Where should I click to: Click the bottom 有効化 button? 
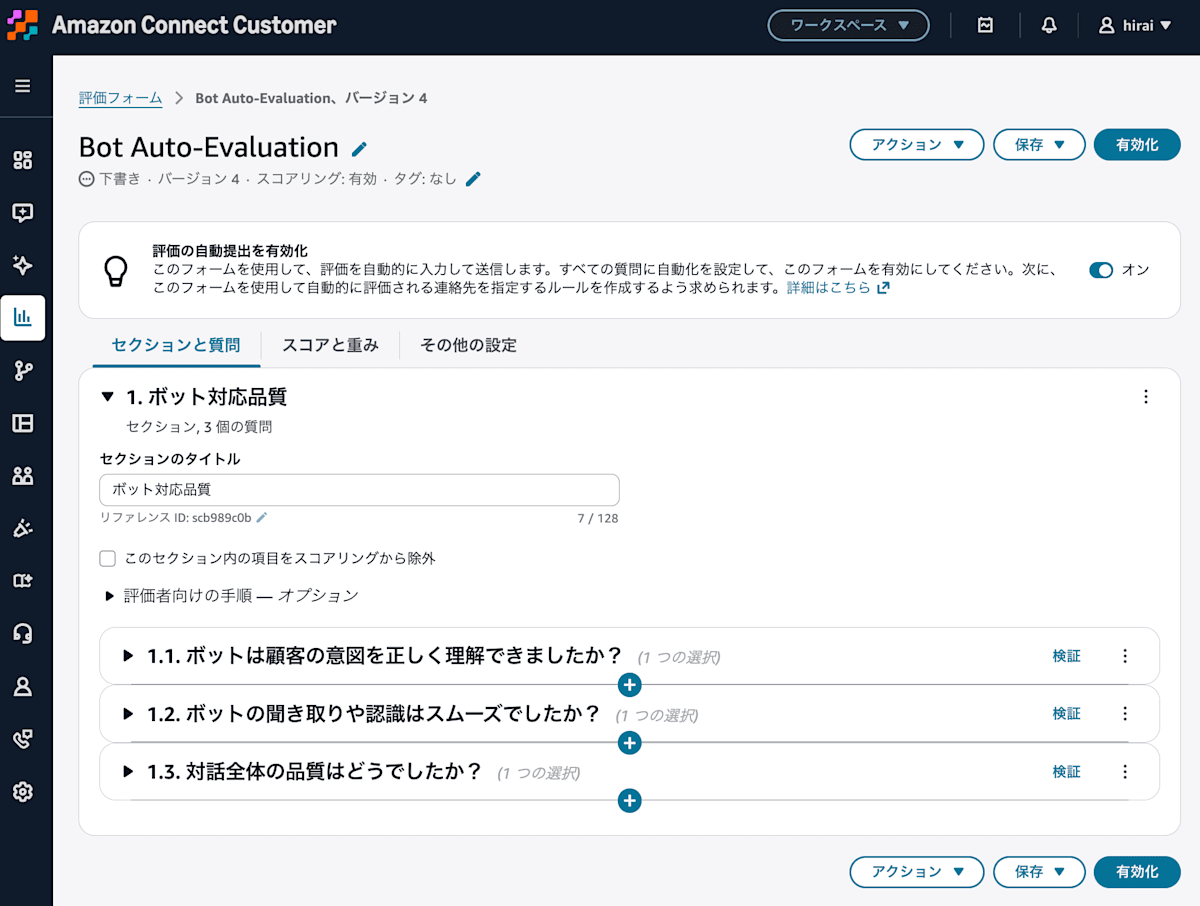point(1137,872)
